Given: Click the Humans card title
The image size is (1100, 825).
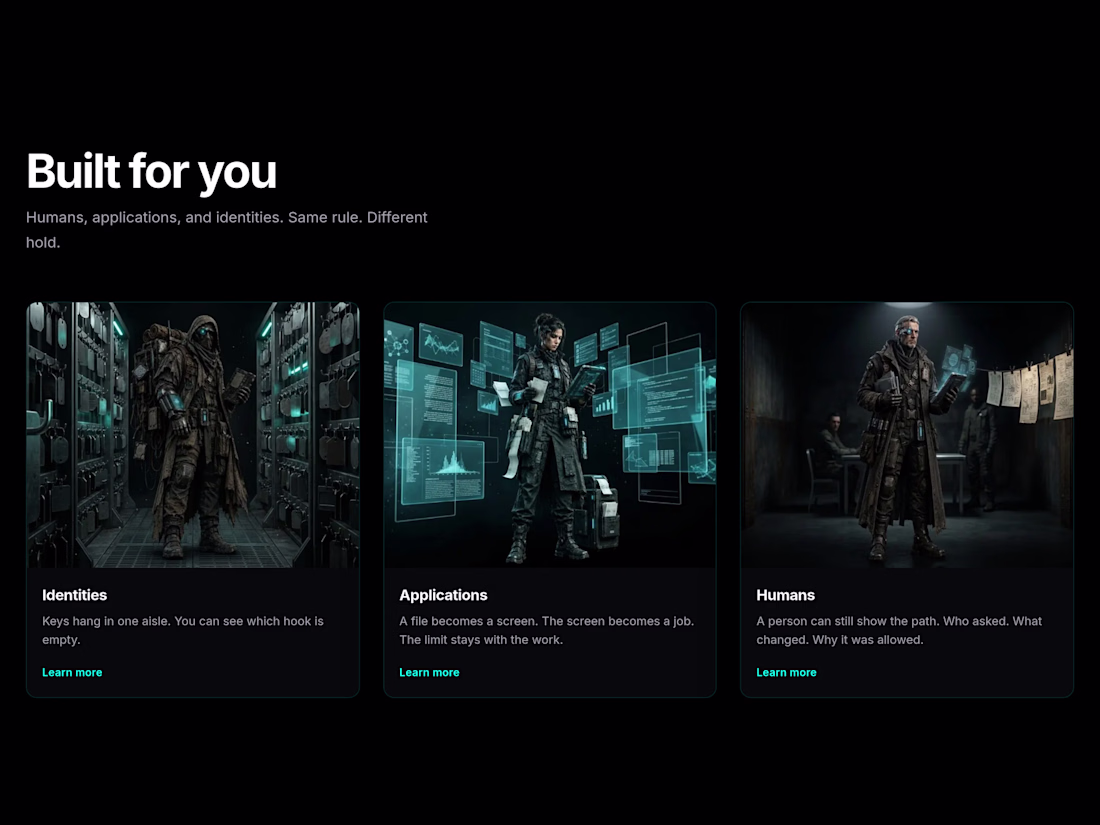Looking at the screenshot, I should click(786, 595).
